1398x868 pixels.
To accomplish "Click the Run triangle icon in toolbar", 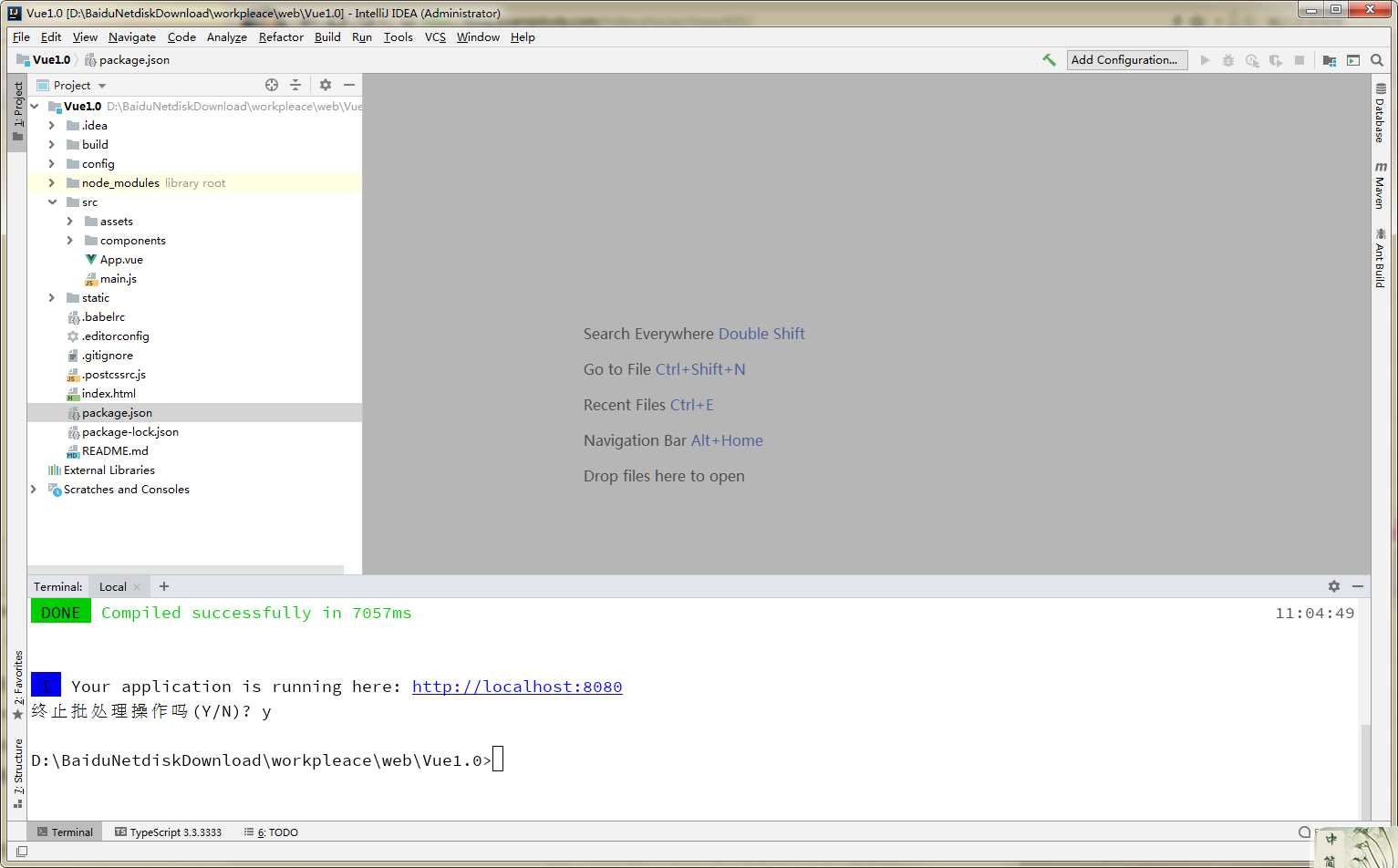I will (x=1205, y=60).
